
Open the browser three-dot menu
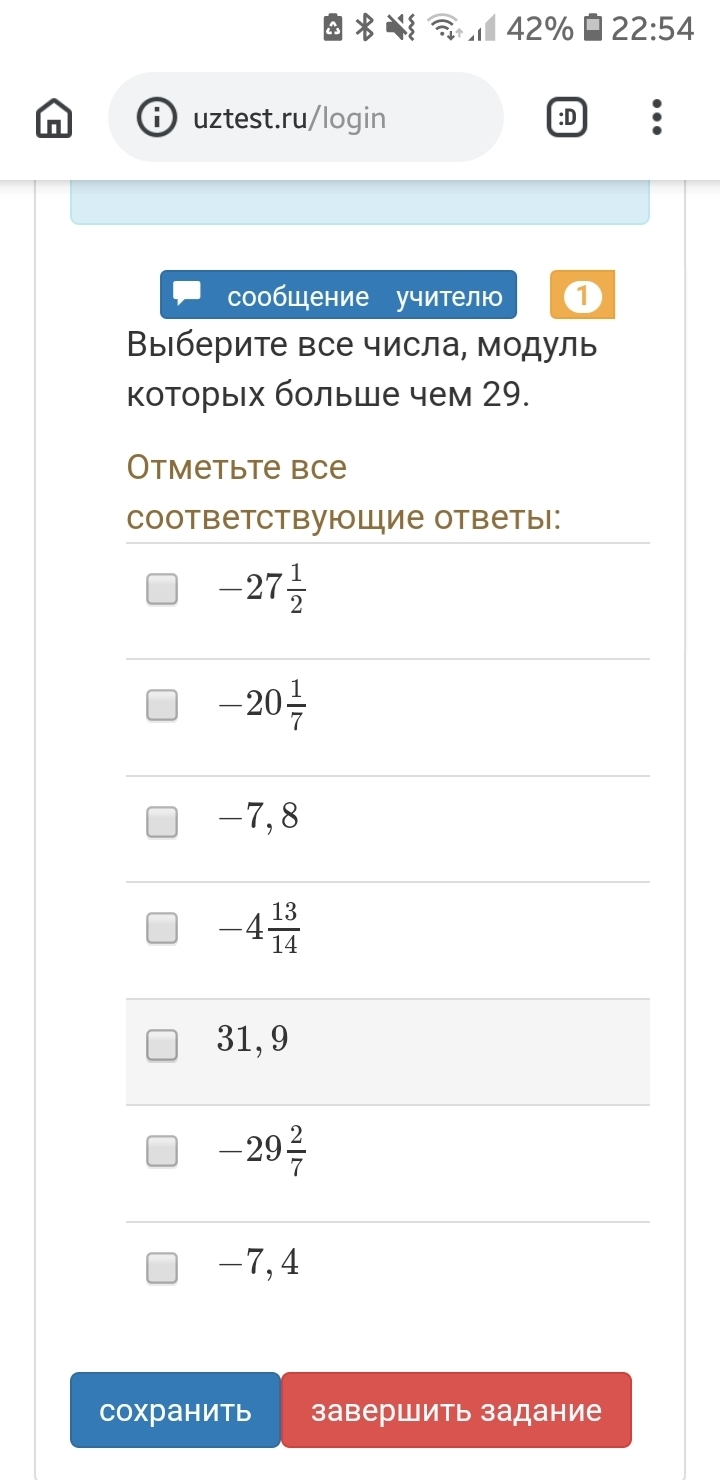657,118
